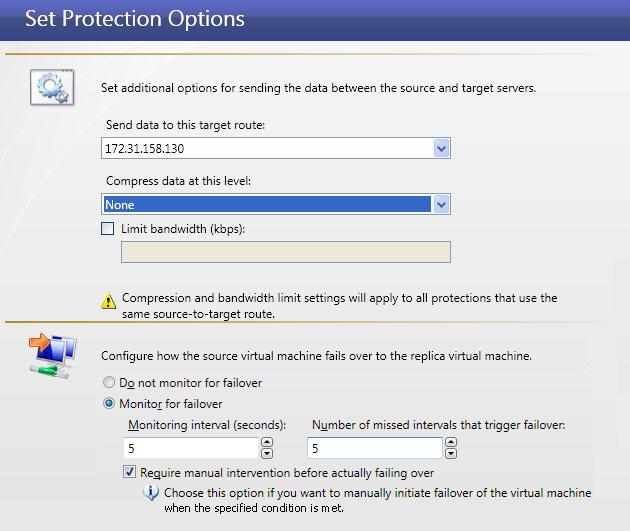Click the gear settings icon

point(51,88)
